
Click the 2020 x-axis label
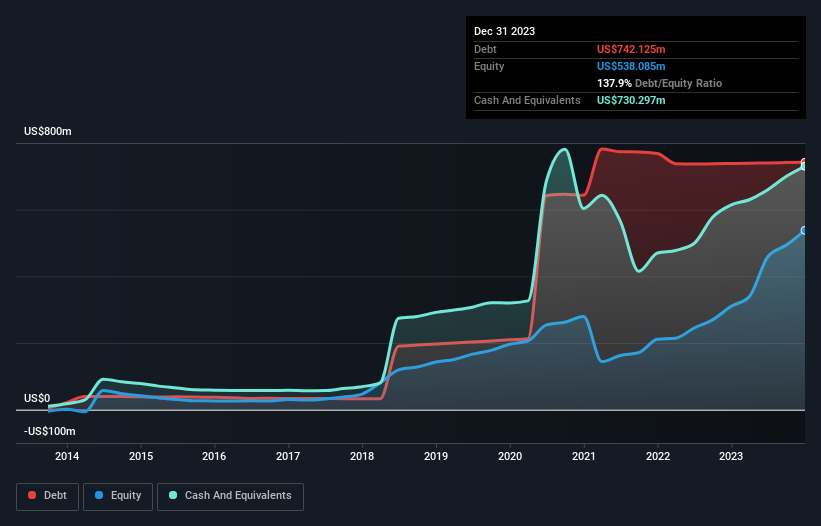[x=510, y=456]
